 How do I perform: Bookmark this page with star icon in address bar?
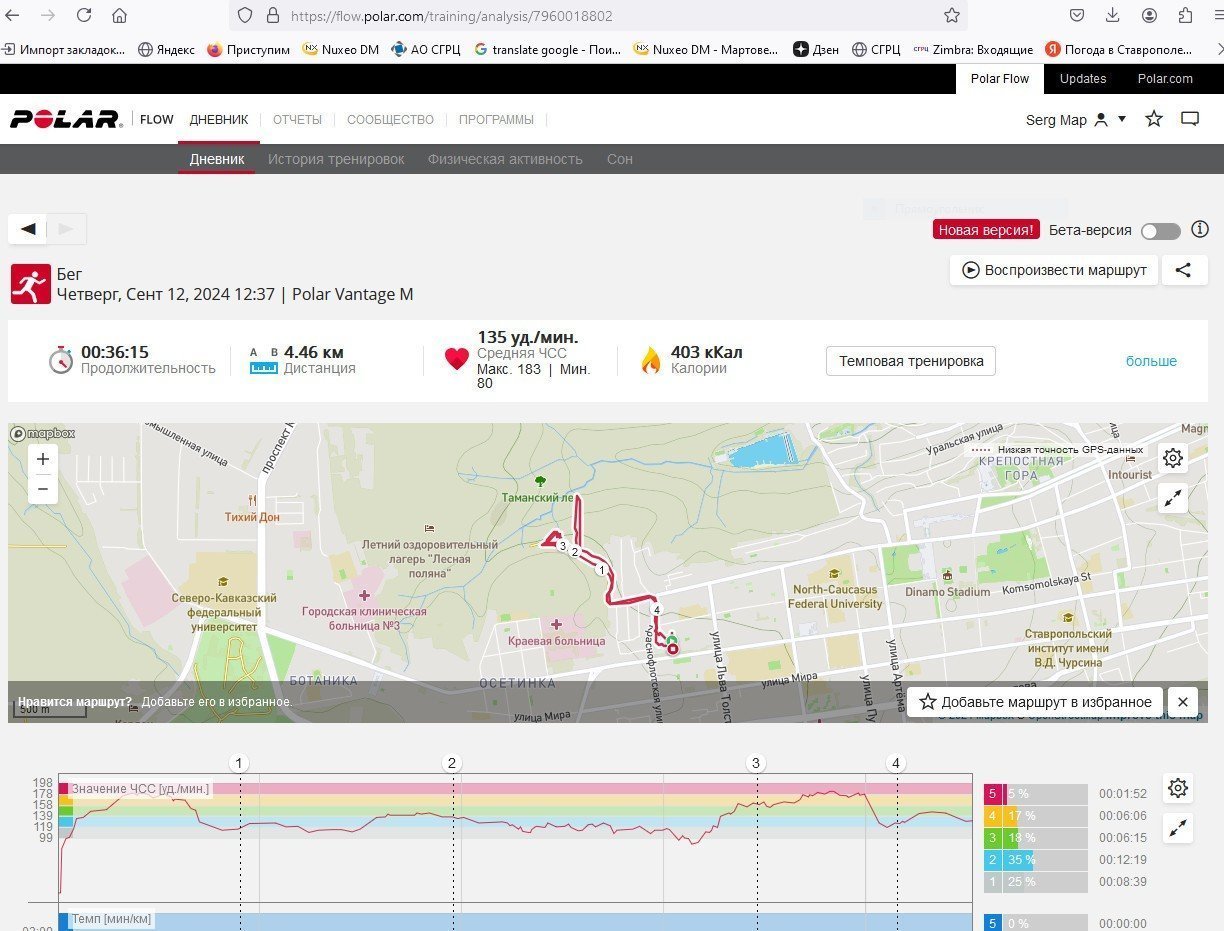952,16
